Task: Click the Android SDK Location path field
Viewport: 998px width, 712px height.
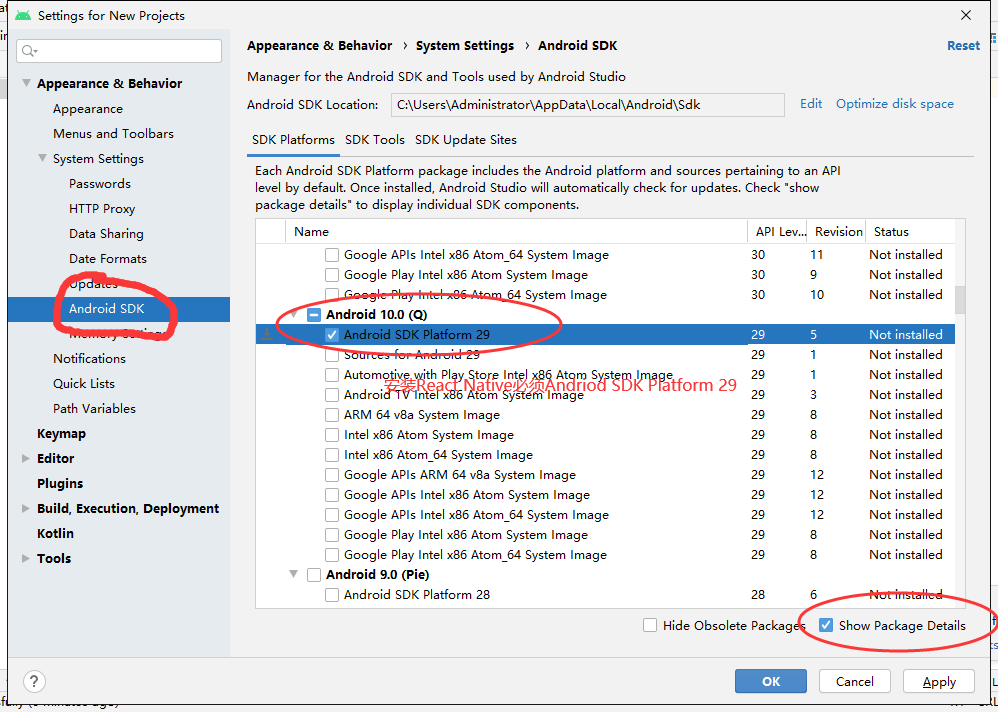Action: tap(587, 105)
